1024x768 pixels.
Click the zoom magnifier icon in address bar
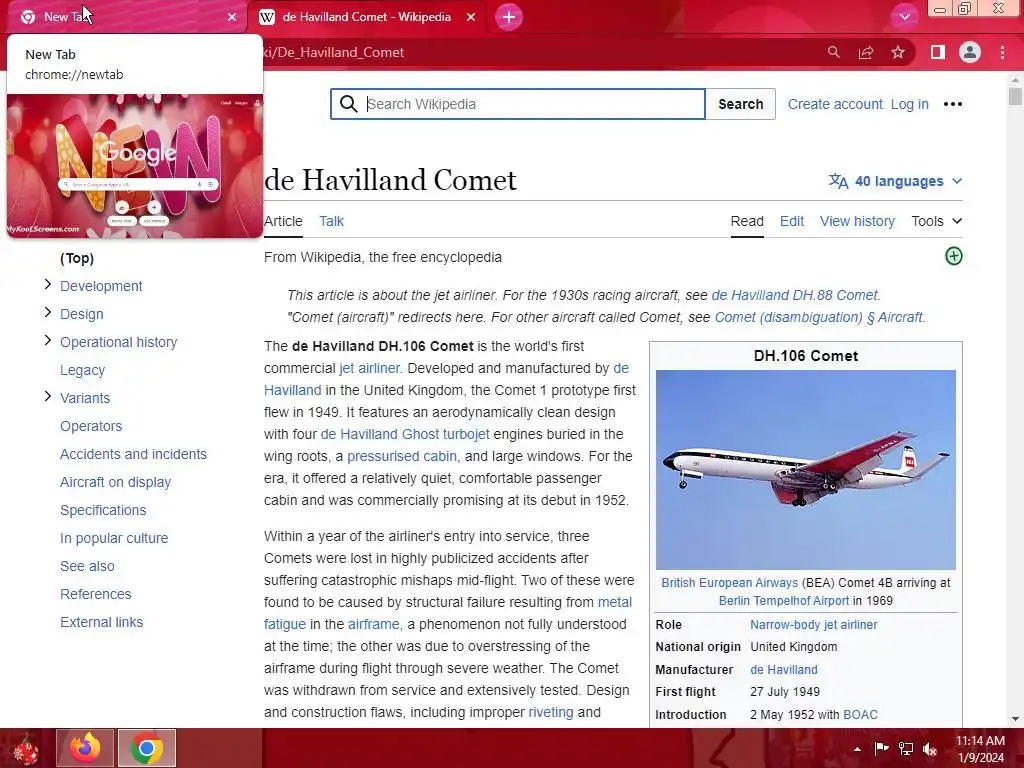point(833,52)
